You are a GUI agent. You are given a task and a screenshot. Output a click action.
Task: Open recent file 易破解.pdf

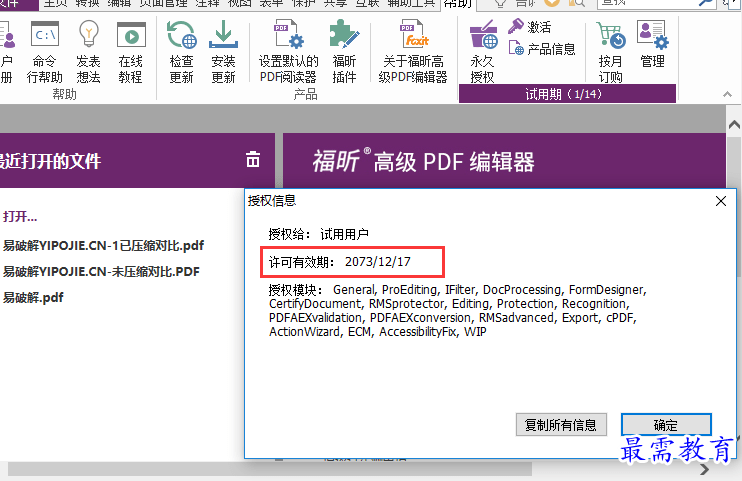33,297
